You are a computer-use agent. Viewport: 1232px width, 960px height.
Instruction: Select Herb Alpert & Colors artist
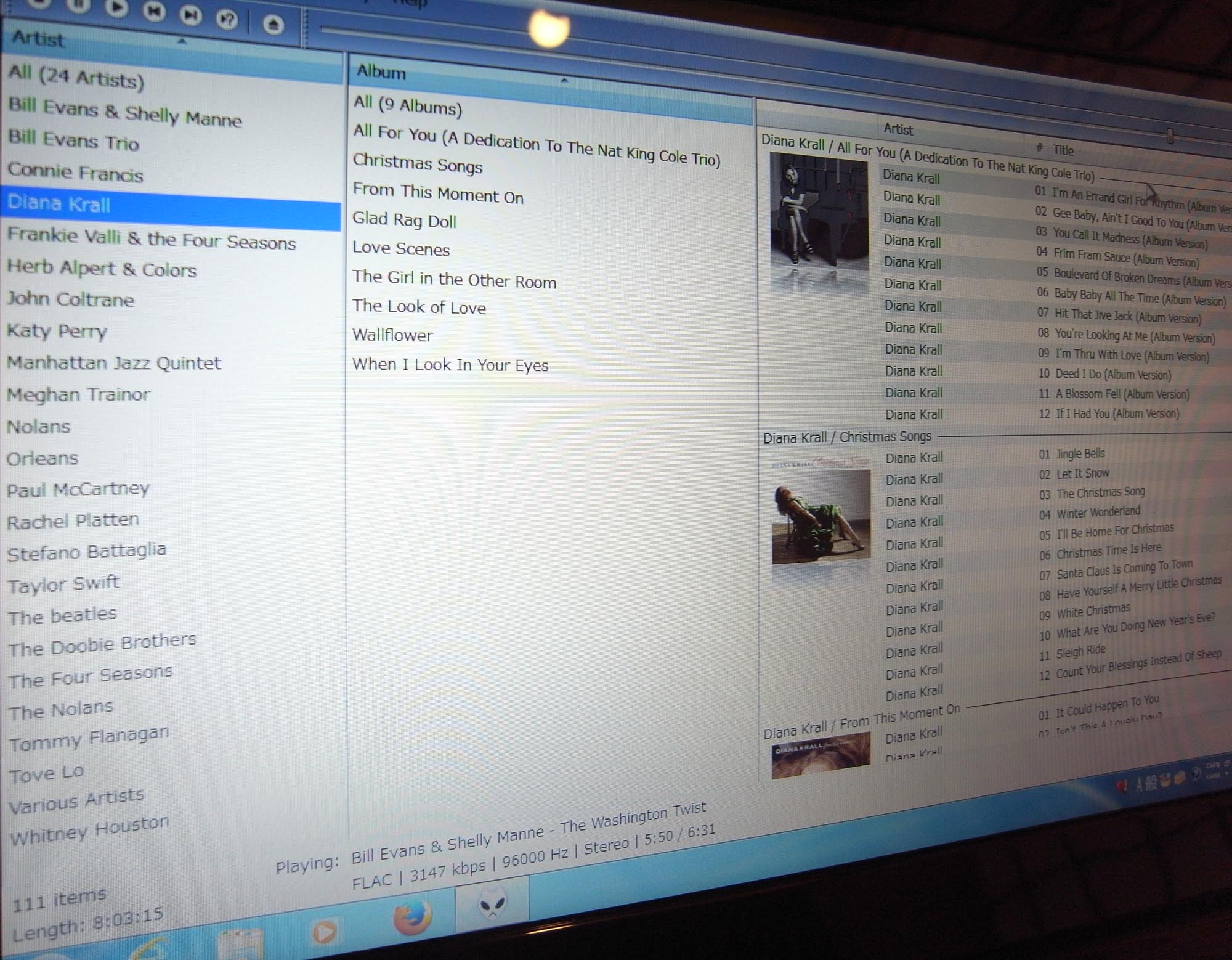click(102, 269)
